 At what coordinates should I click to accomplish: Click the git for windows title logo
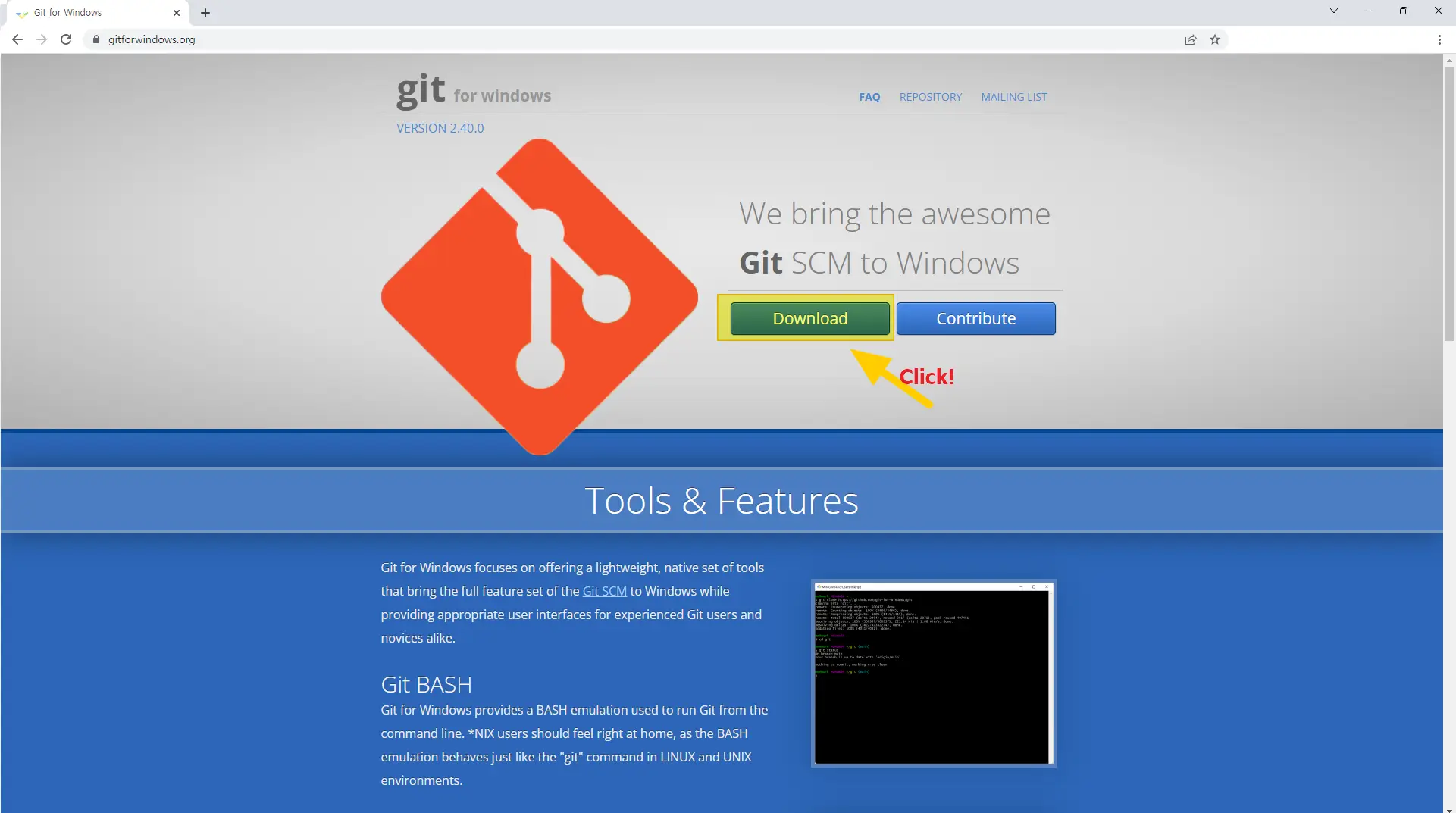(474, 91)
